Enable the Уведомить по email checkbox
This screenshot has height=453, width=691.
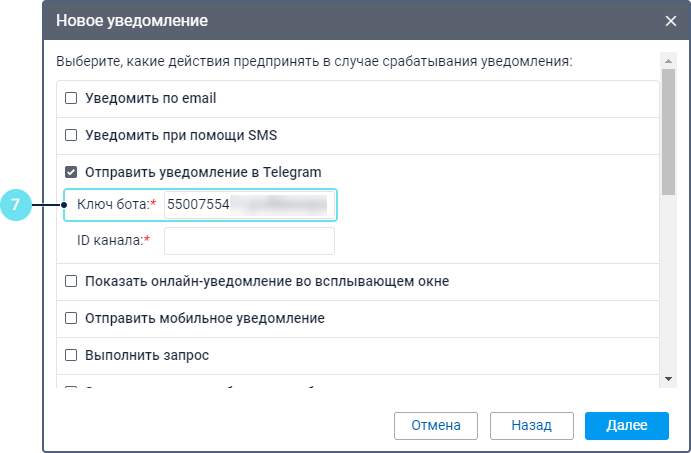(71, 98)
